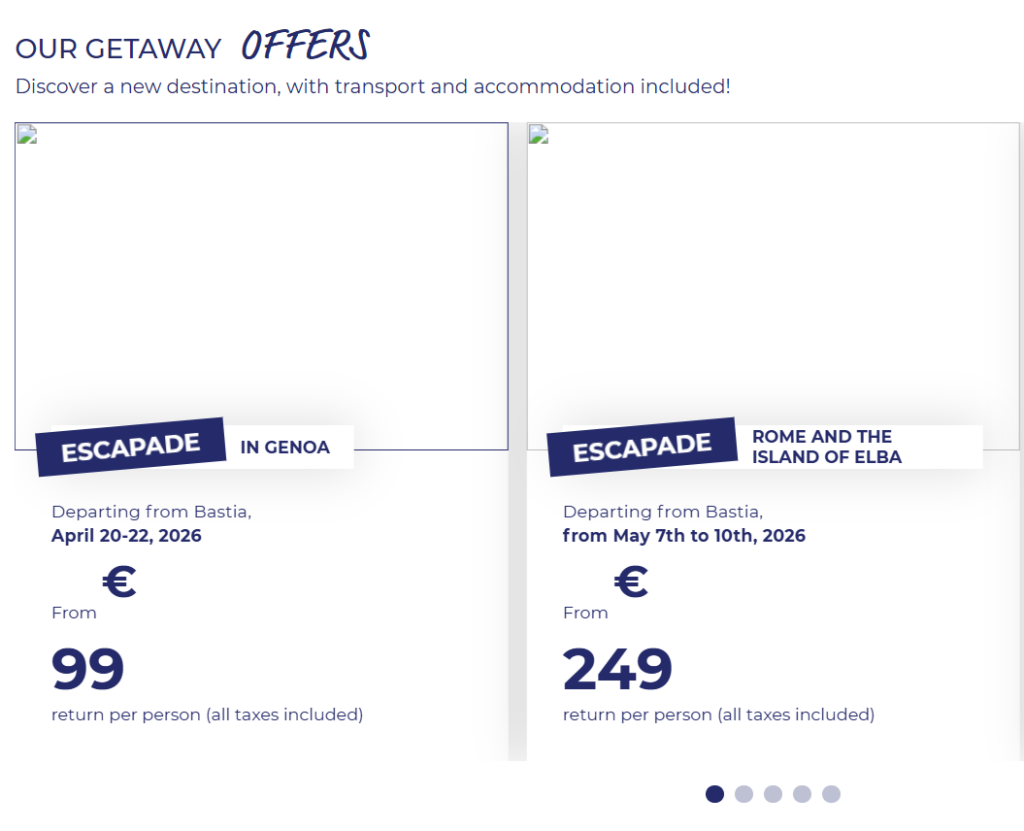The width and height of the screenshot is (1024, 831).
Task: Click the April 20-22, 2026 date text
Action: (x=126, y=536)
